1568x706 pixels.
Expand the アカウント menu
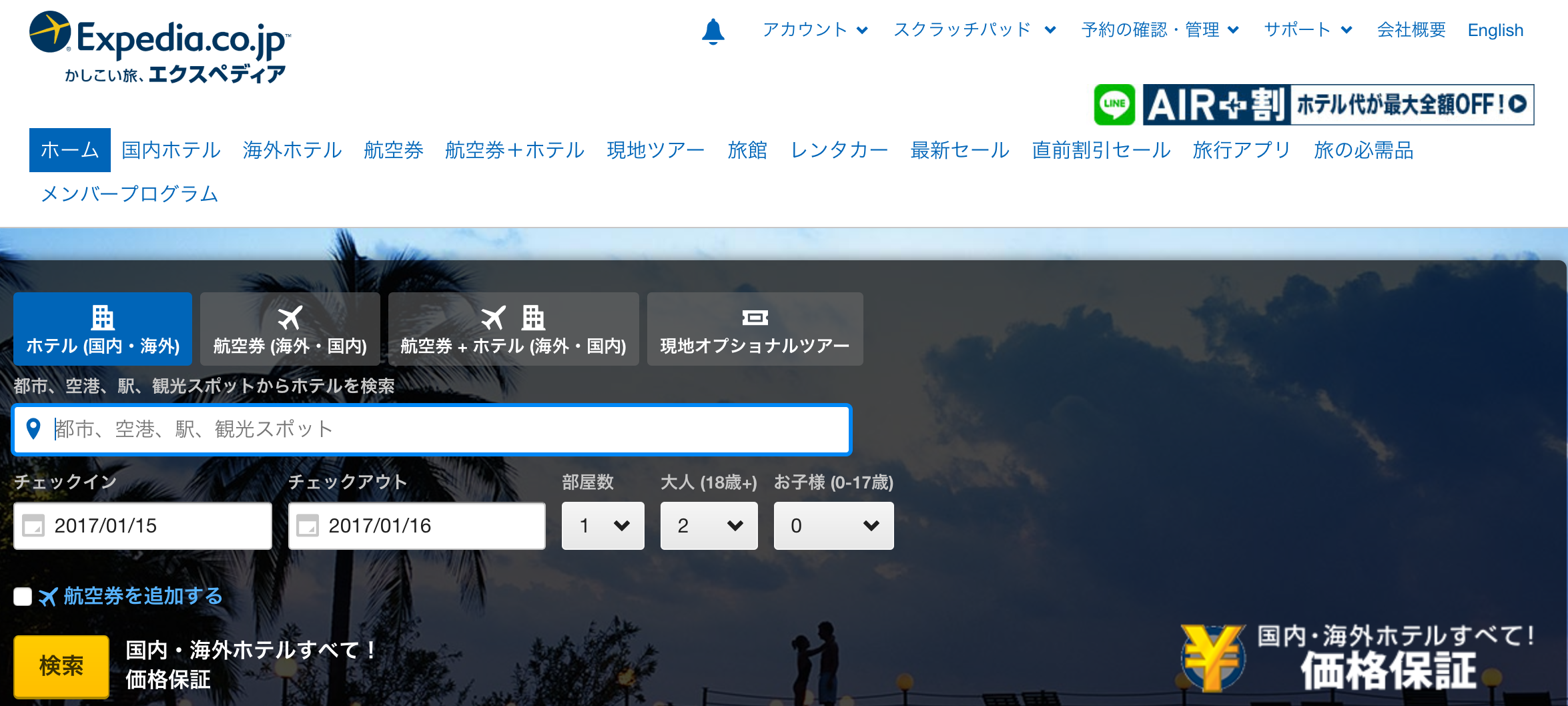click(x=815, y=30)
